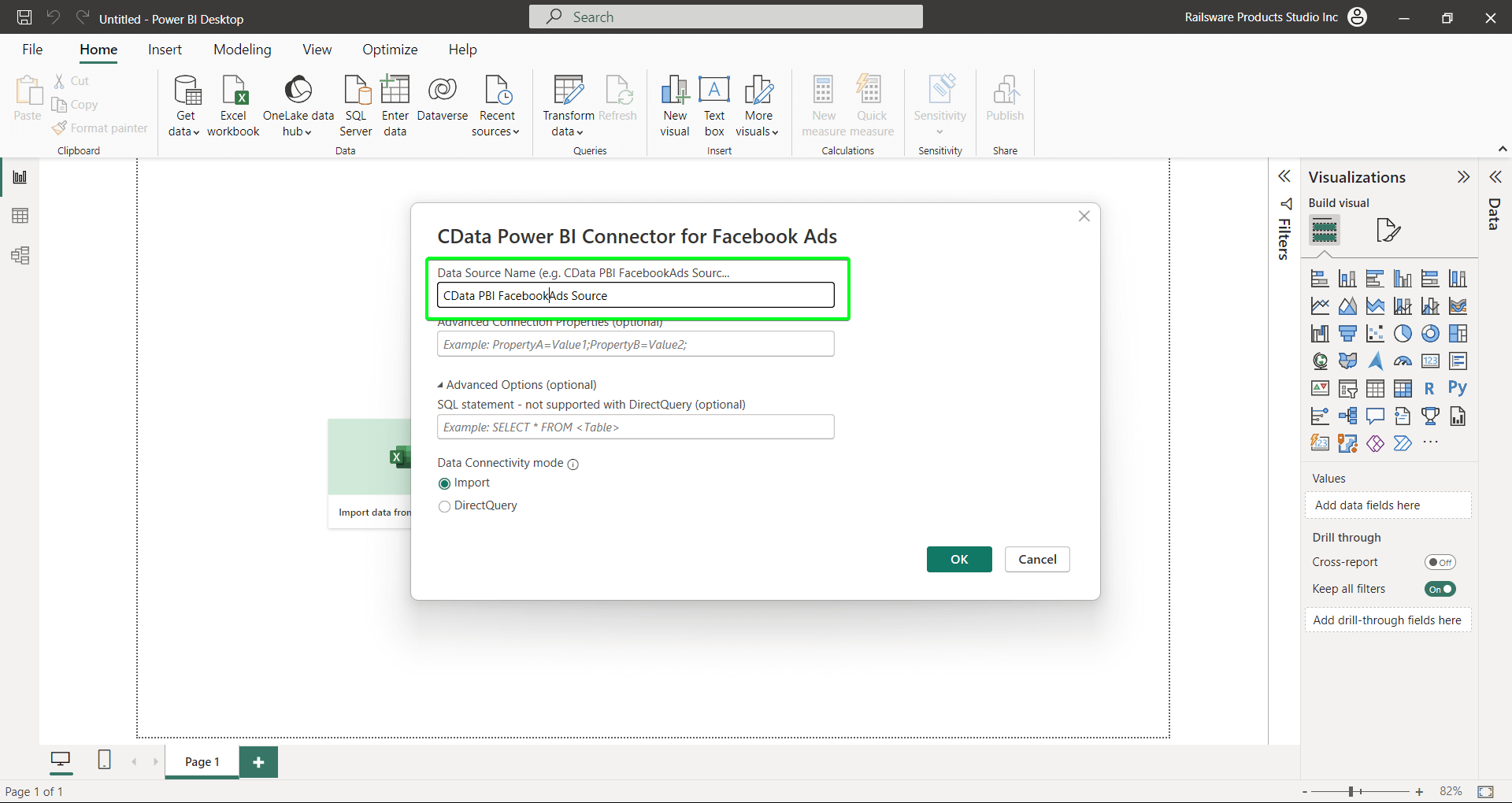This screenshot has height=803, width=1512.
Task: Collapse the Advanced Options section
Action: pos(440,385)
